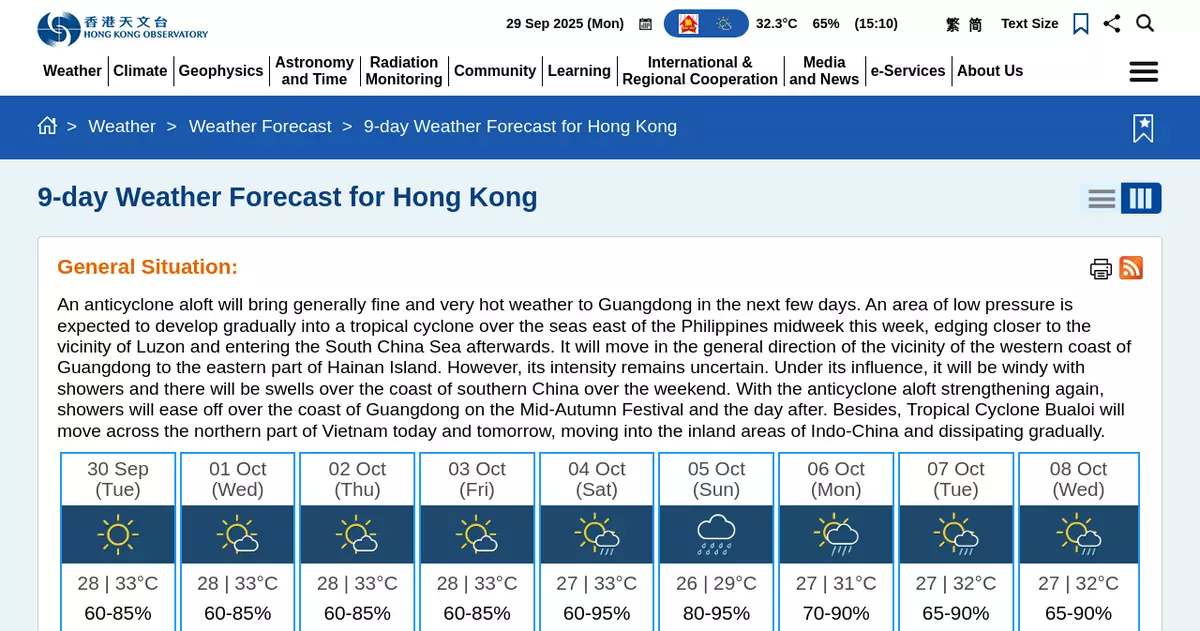Screen dimensions: 1200x631
Task: Open the calendar icon beside the date
Action: click(x=645, y=24)
